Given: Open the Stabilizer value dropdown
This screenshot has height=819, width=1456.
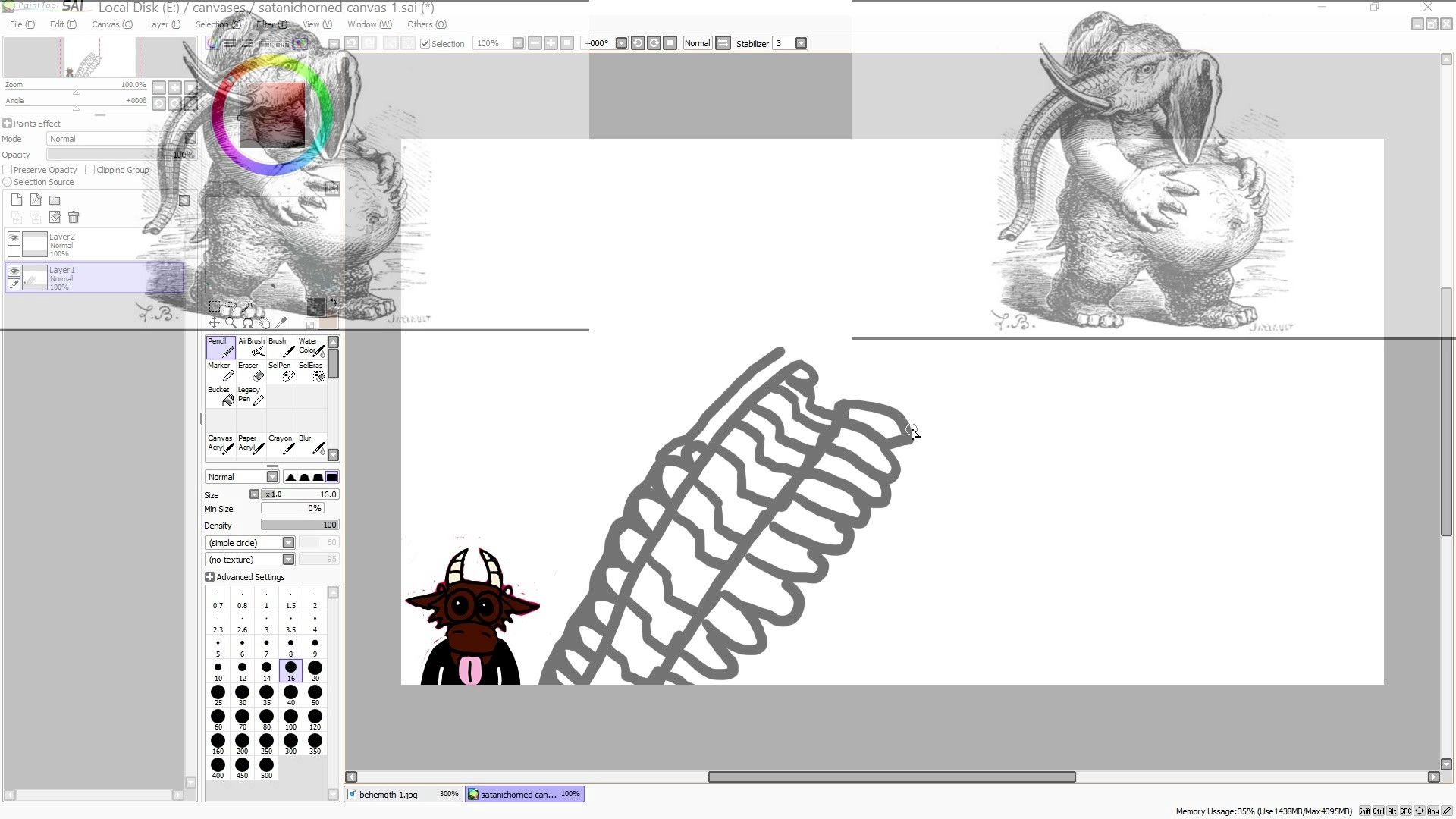Looking at the screenshot, I should tap(801, 43).
